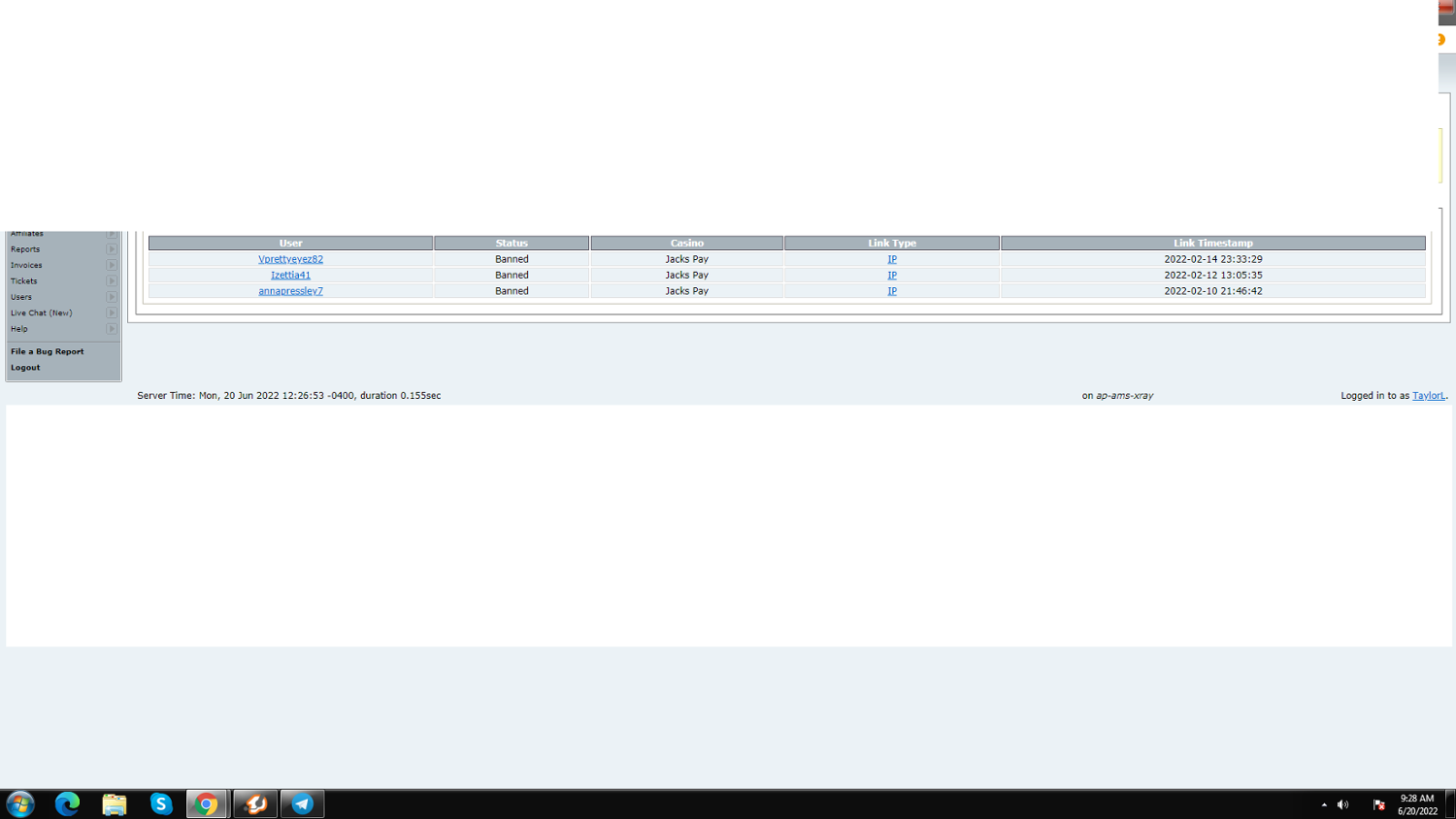Image resolution: width=1456 pixels, height=819 pixels.
Task: Show hidden system tray icons
Action: click(1324, 804)
